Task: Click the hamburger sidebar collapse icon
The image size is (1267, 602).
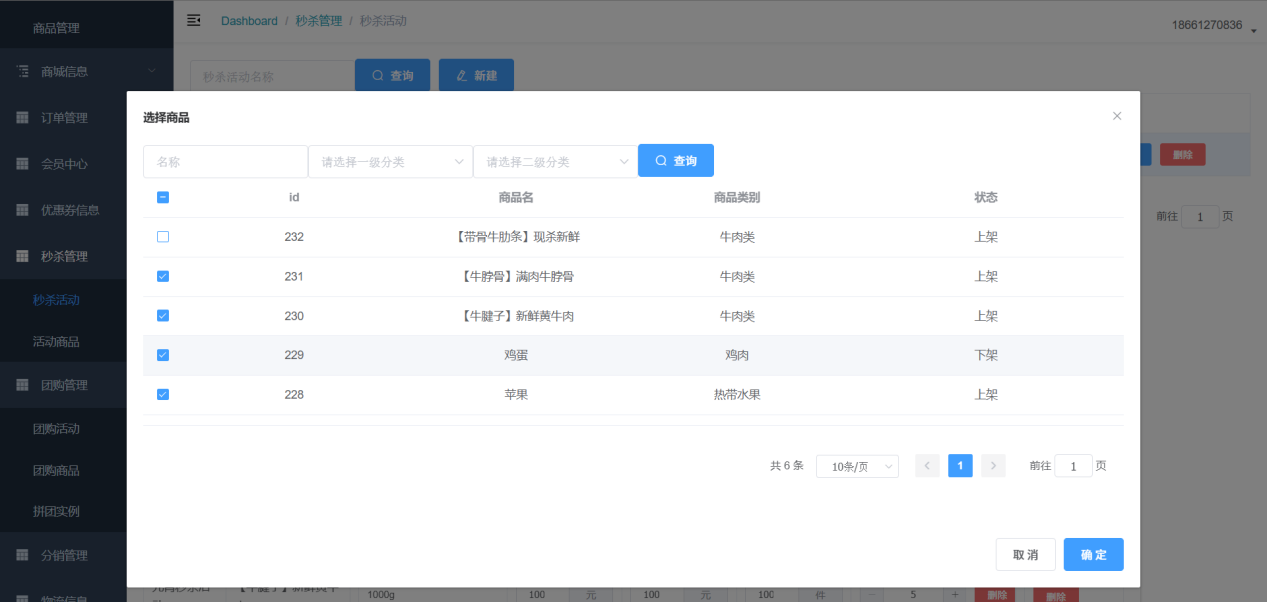Action: [194, 21]
